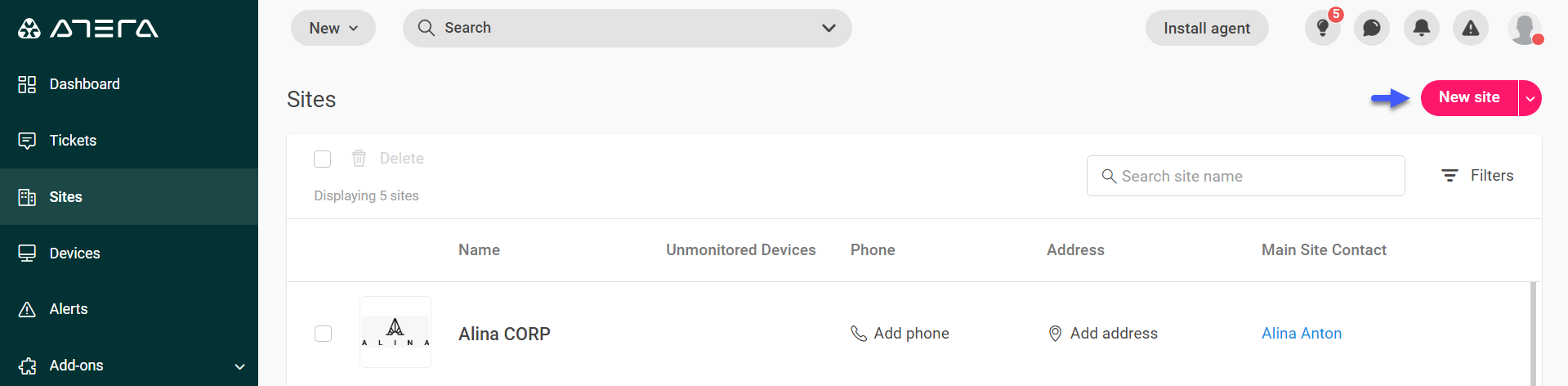The height and width of the screenshot is (386, 1568).
Task: Expand the New site dropdown arrow
Action: [x=1530, y=99]
